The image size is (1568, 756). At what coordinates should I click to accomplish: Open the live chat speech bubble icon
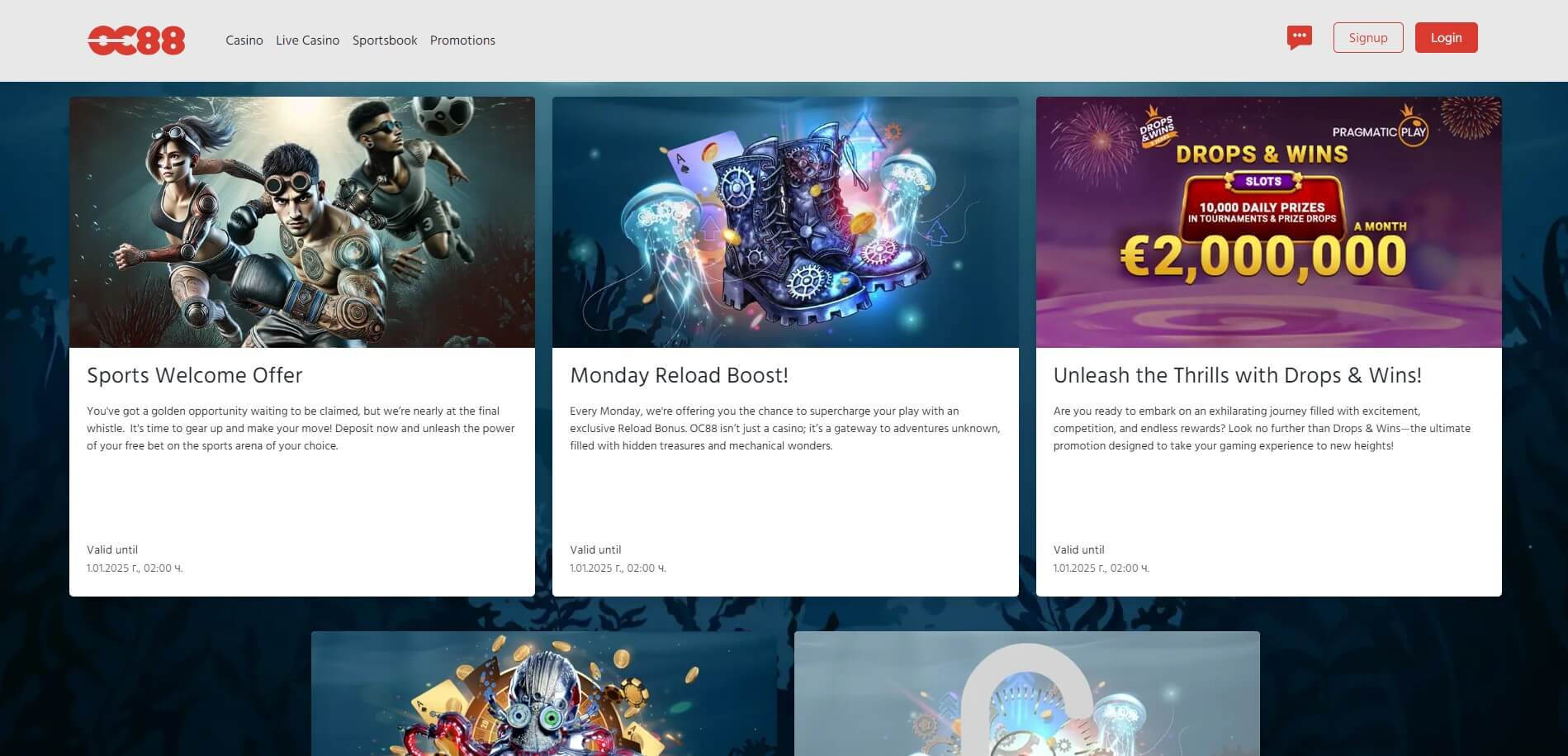1299,37
